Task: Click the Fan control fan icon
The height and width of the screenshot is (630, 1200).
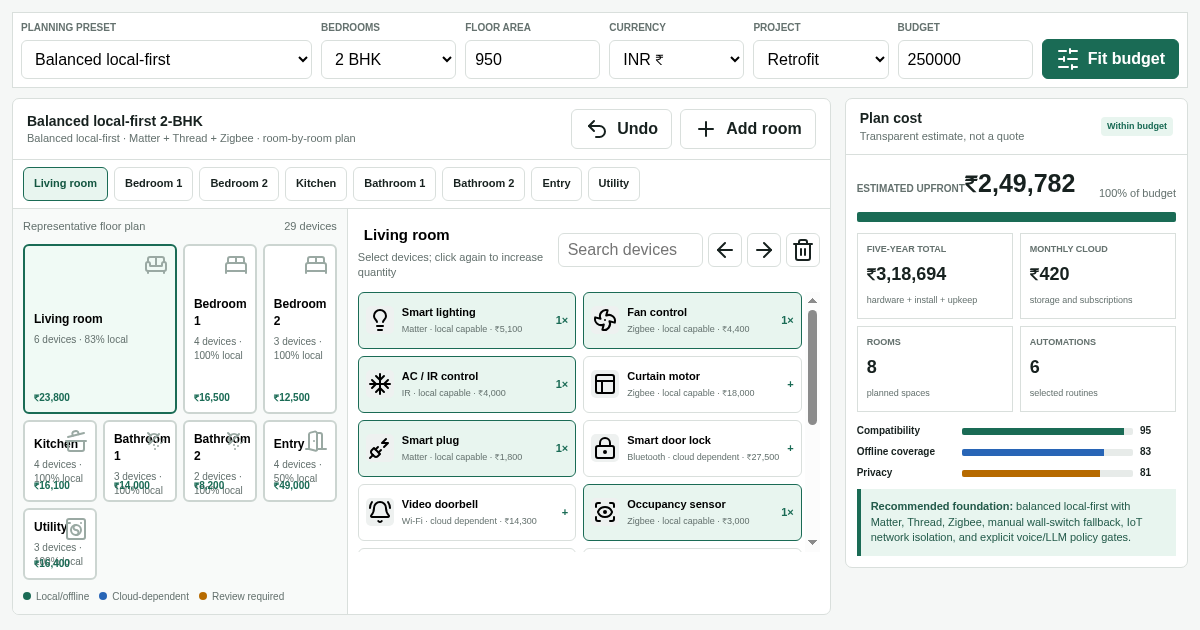Action: [605, 320]
